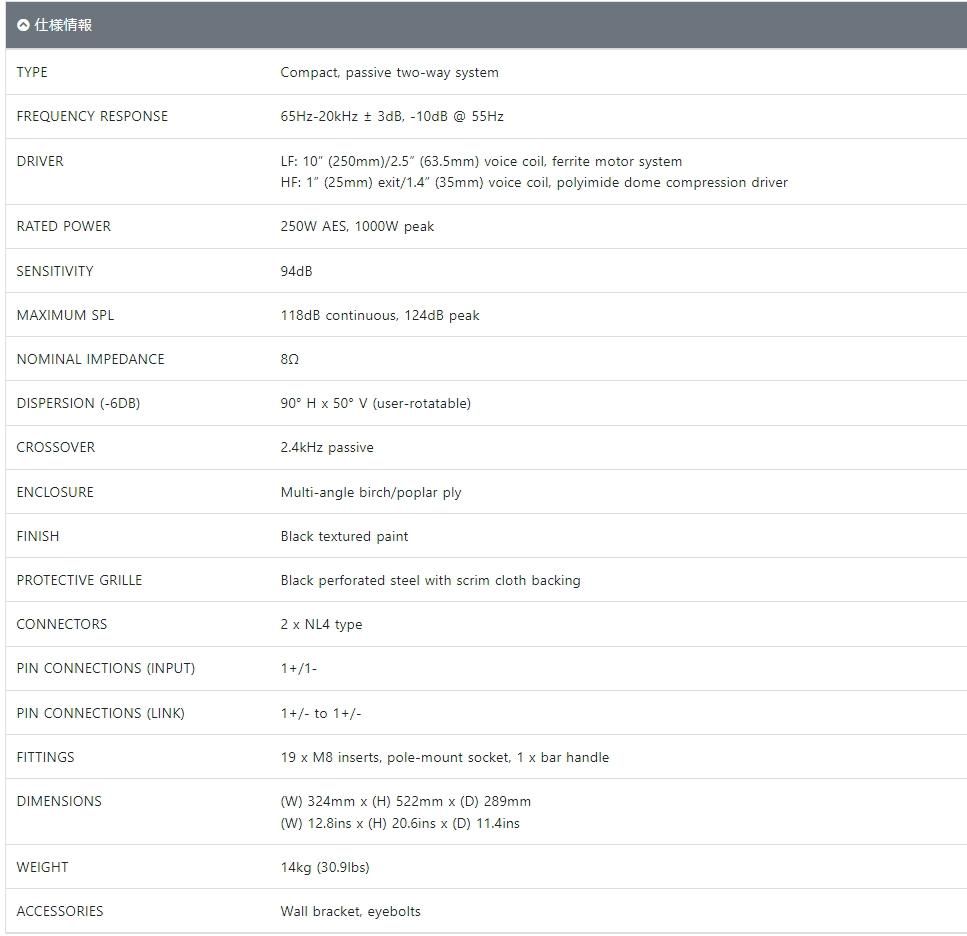This screenshot has width=967, height=936.
Task: Click the 2 x NL4 type connectors value
Action: click(321, 625)
